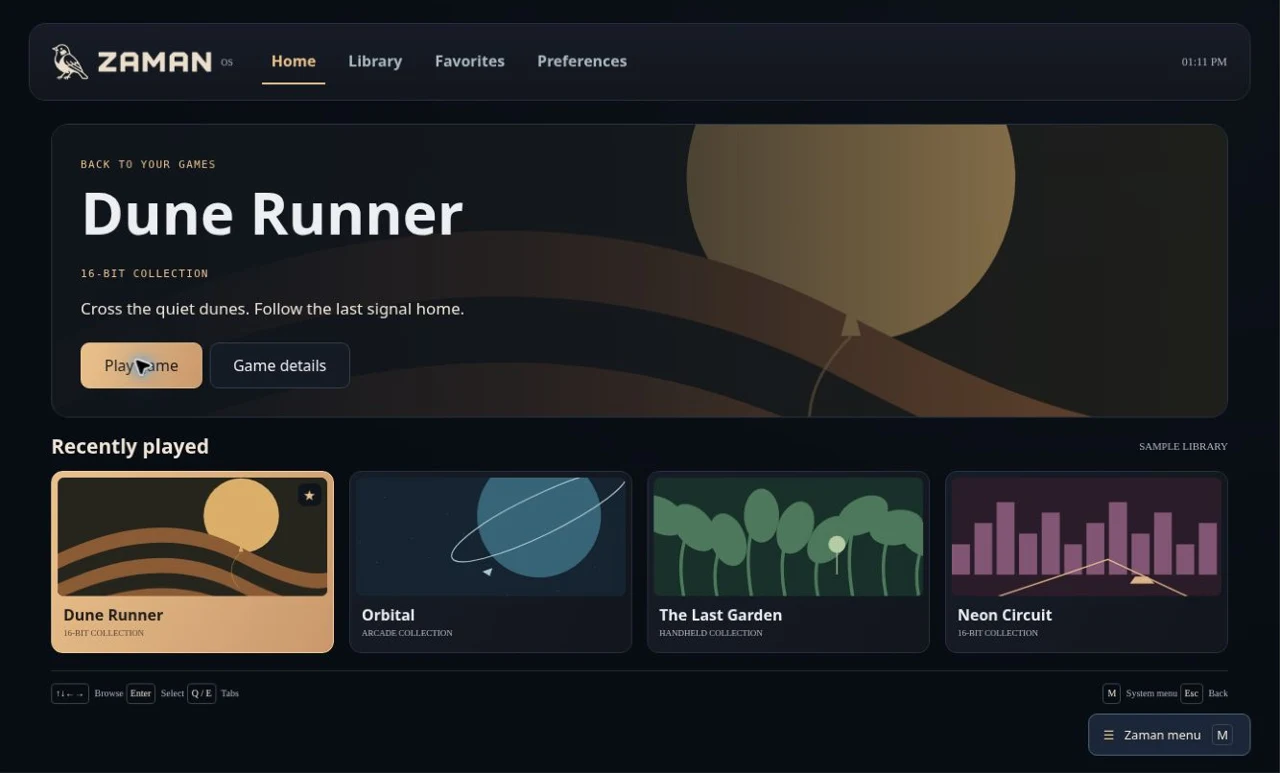
Task: Click the Enter key hint badge
Action: tap(140, 693)
